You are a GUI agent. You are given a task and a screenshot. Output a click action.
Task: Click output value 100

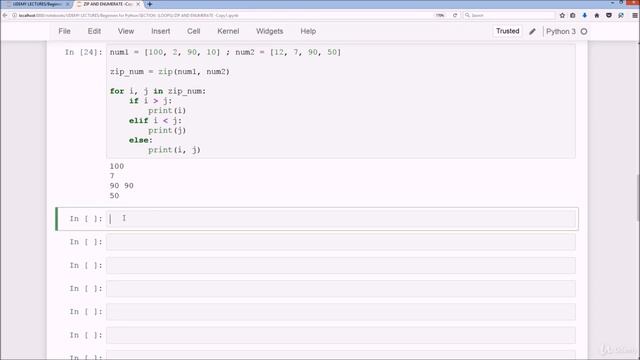tap(117, 166)
